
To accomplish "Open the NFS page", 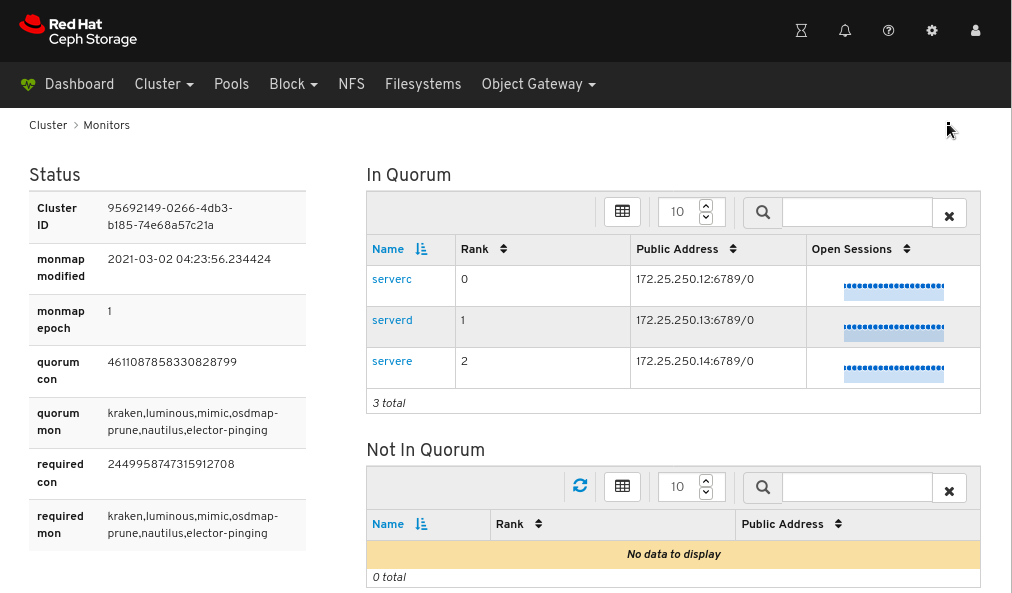I will pos(352,85).
